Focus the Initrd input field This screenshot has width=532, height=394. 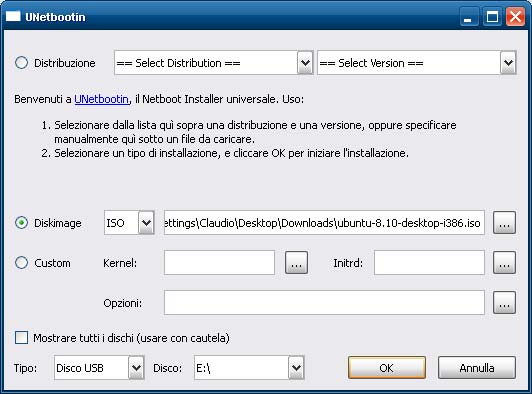pos(429,263)
